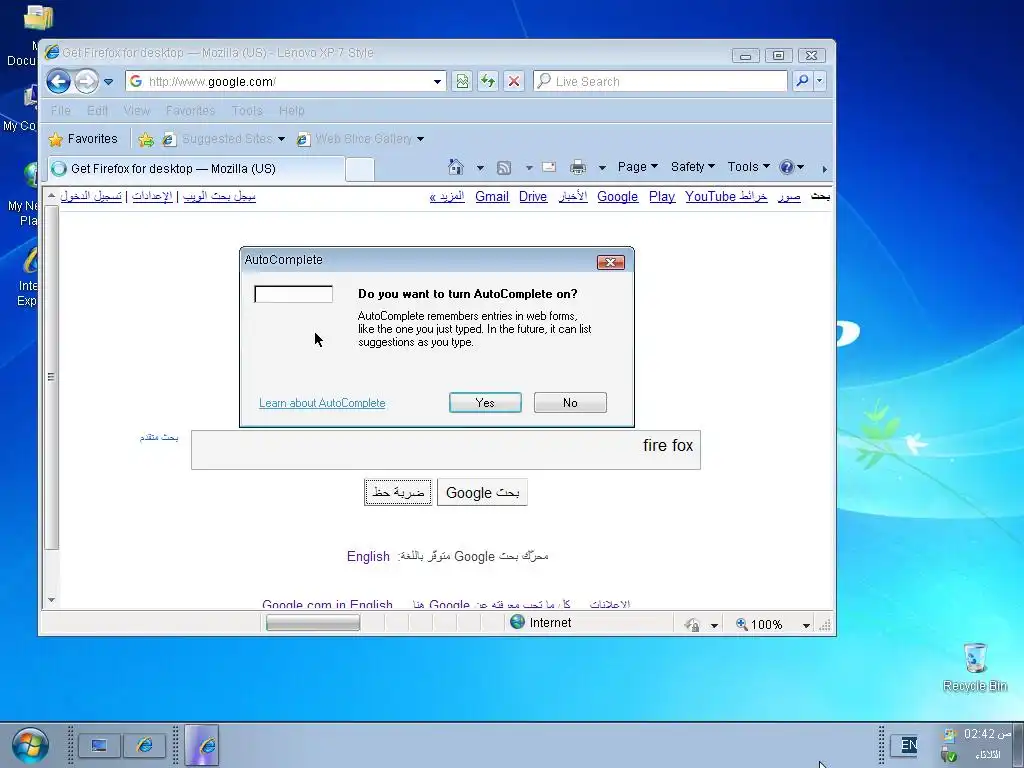
Task: Click the active Internet Explorer taskbar button
Action: (x=201, y=745)
